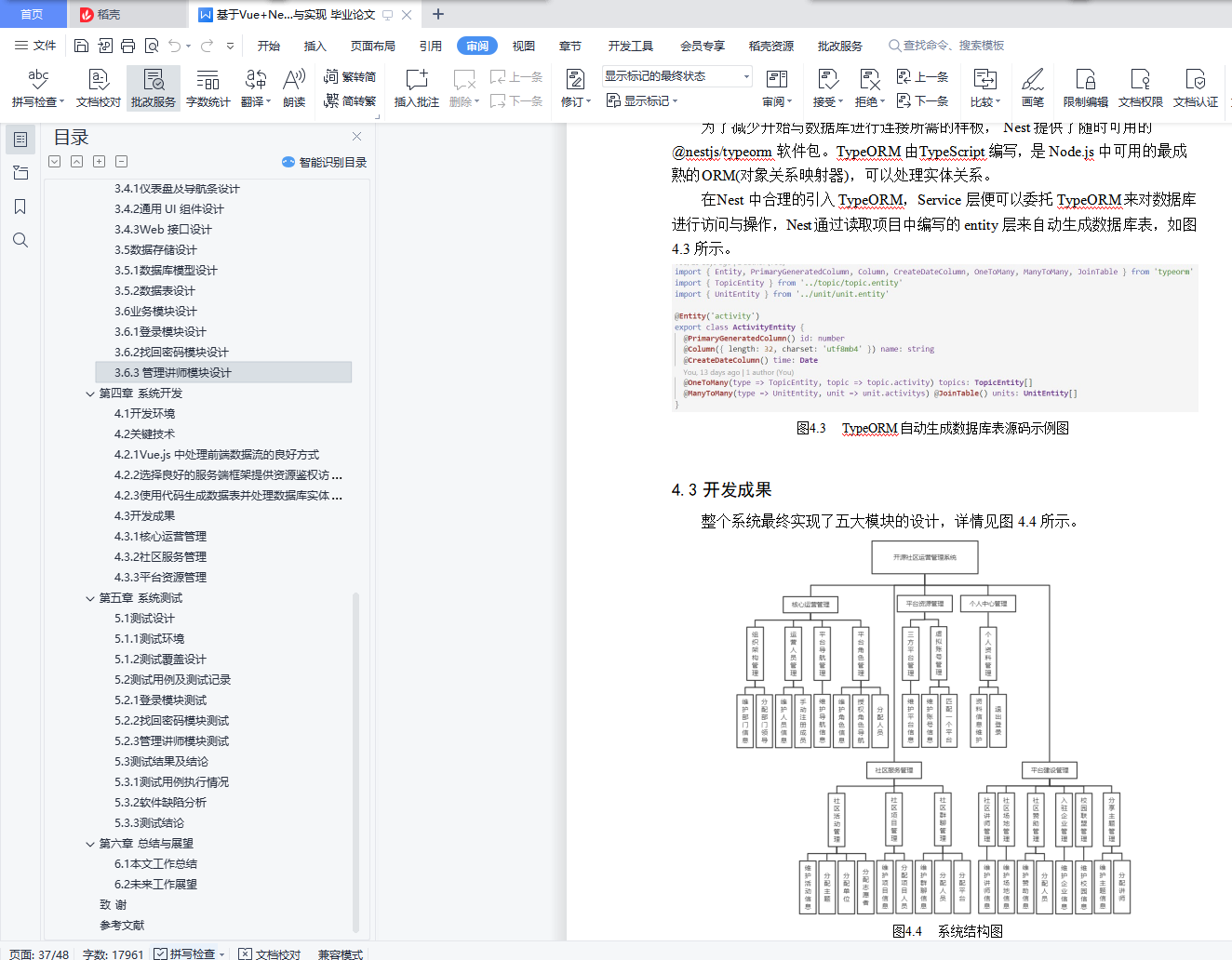Switch to the 开发工具 ribbon tab

631,46
